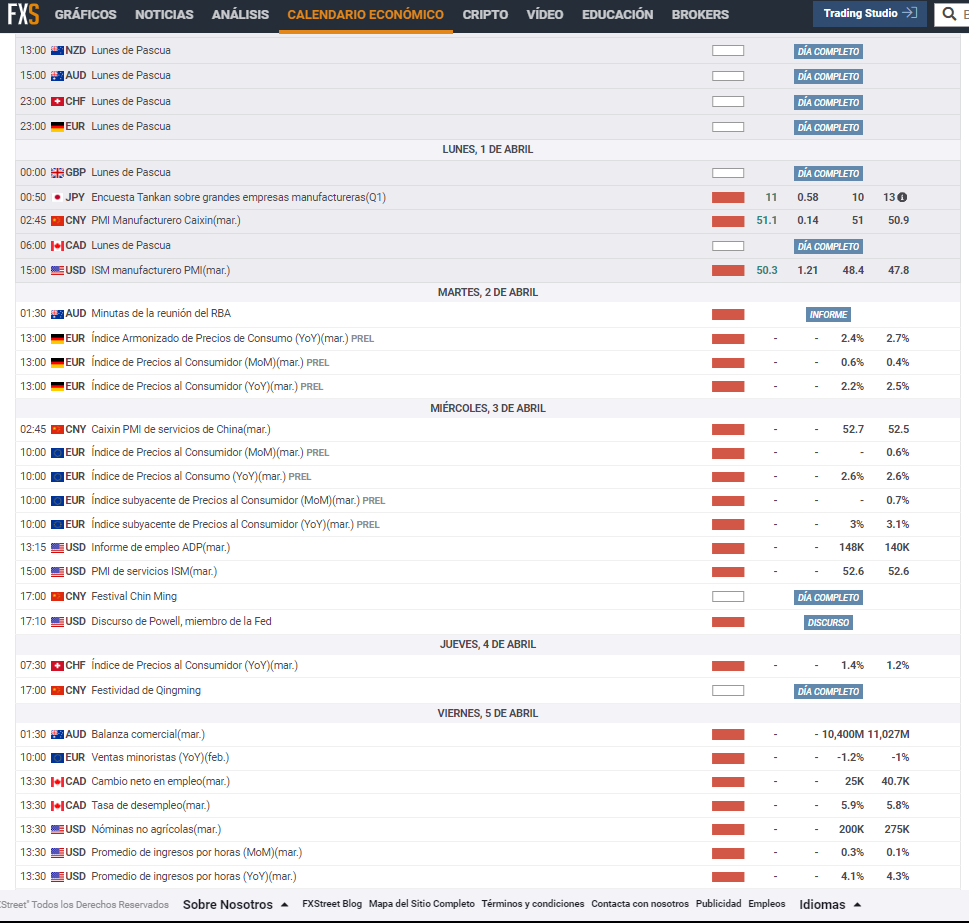Click the Australian flag on Balanza comercial row
Image resolution: width=969 pixels, height=923 pixels.
tap(57, 734)
